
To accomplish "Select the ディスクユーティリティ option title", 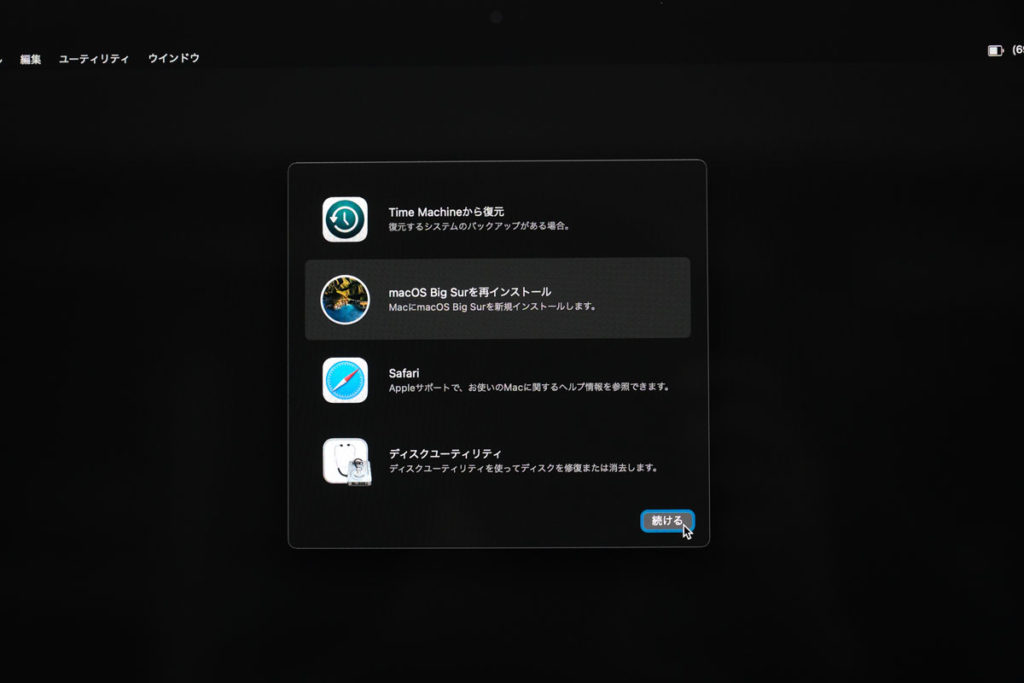I will click(445, 453).
